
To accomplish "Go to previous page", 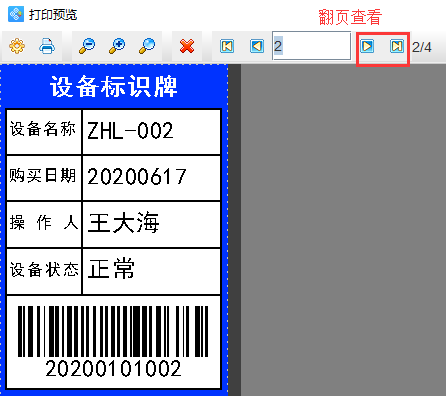I will pyautogui.click(x=257, y=46).
